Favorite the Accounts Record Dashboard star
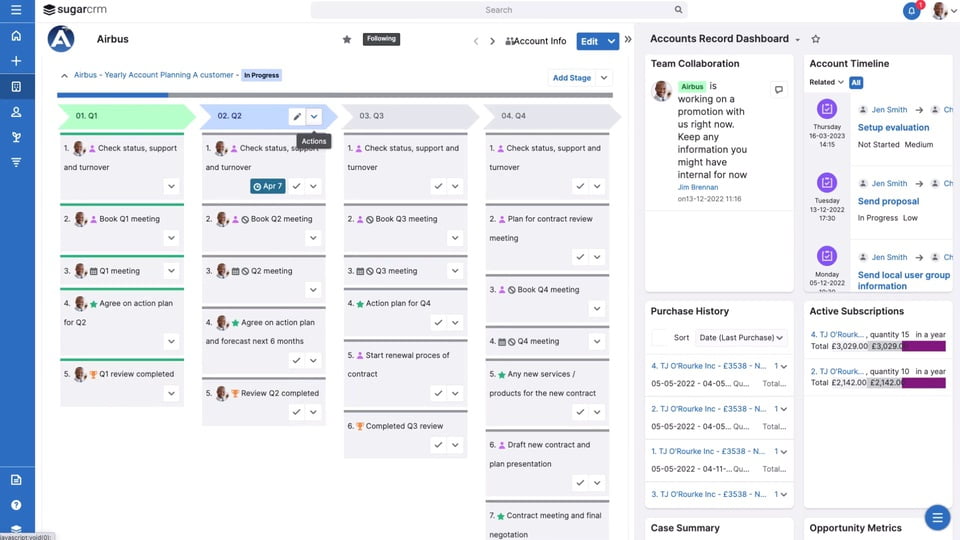This screenshot has height=540, width=960. [x=816, y=39]
